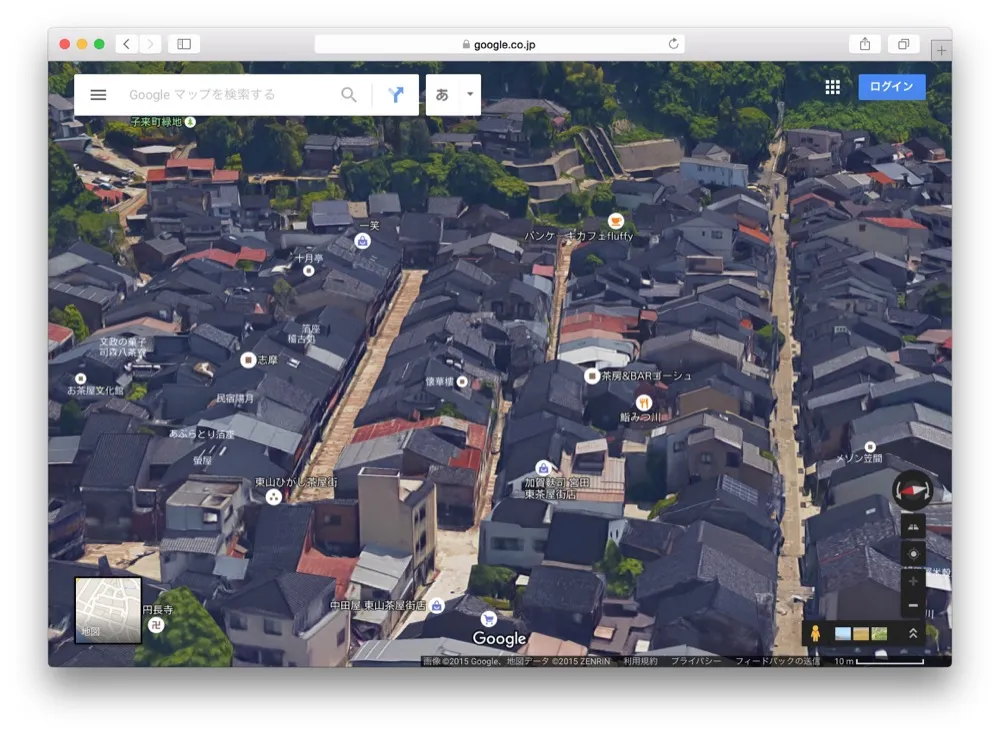Click the my-location target icon
Viewport: 1000px width, 736px height.
(x=912, y=553)
